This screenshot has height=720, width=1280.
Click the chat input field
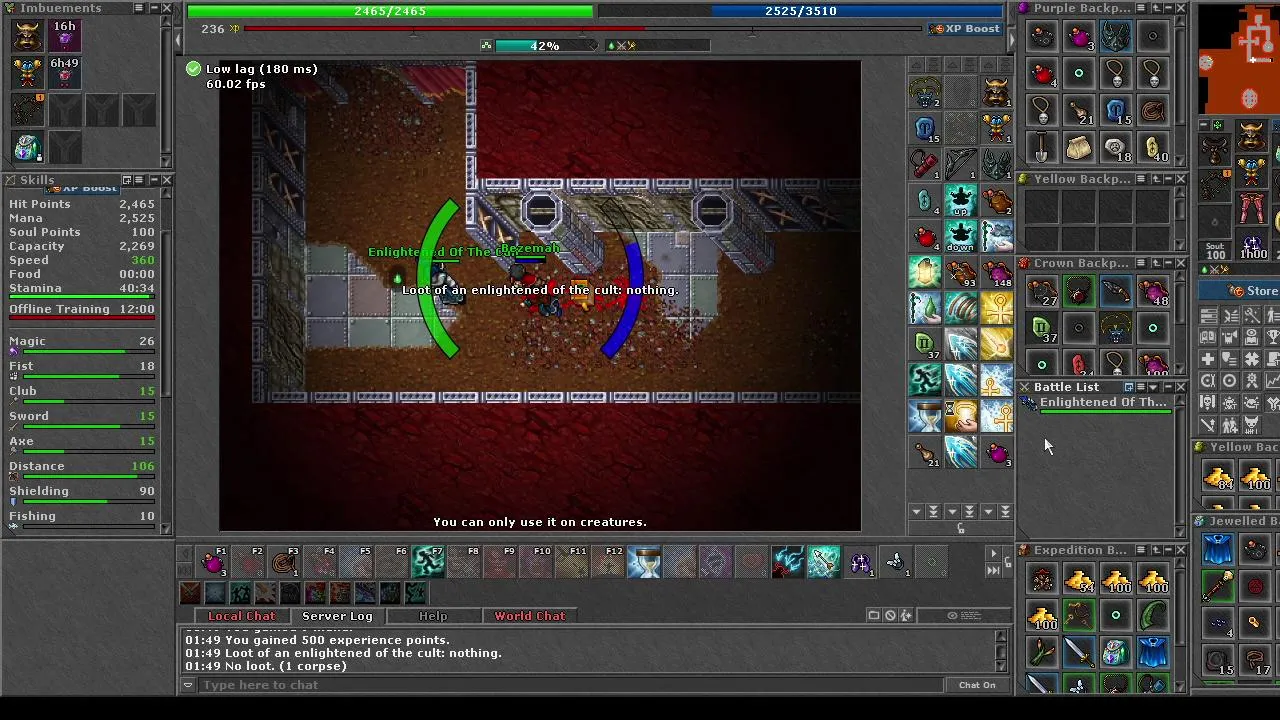coord(570,685)
